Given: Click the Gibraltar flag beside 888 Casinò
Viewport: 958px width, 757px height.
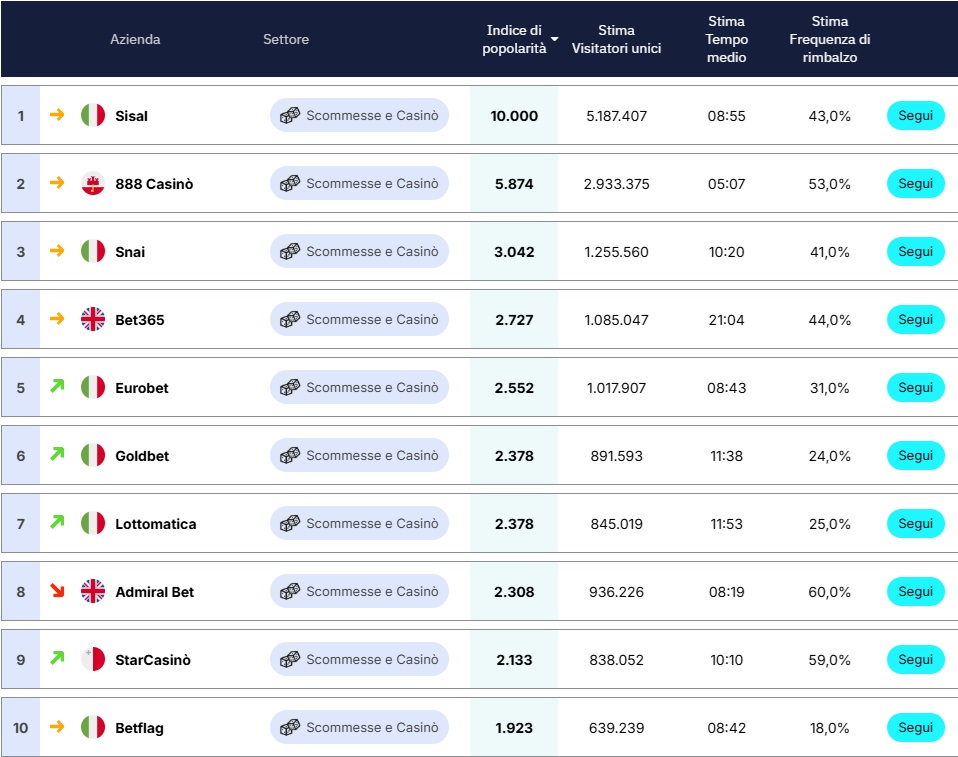Looking at the screenshot, I should click(93, 184).
